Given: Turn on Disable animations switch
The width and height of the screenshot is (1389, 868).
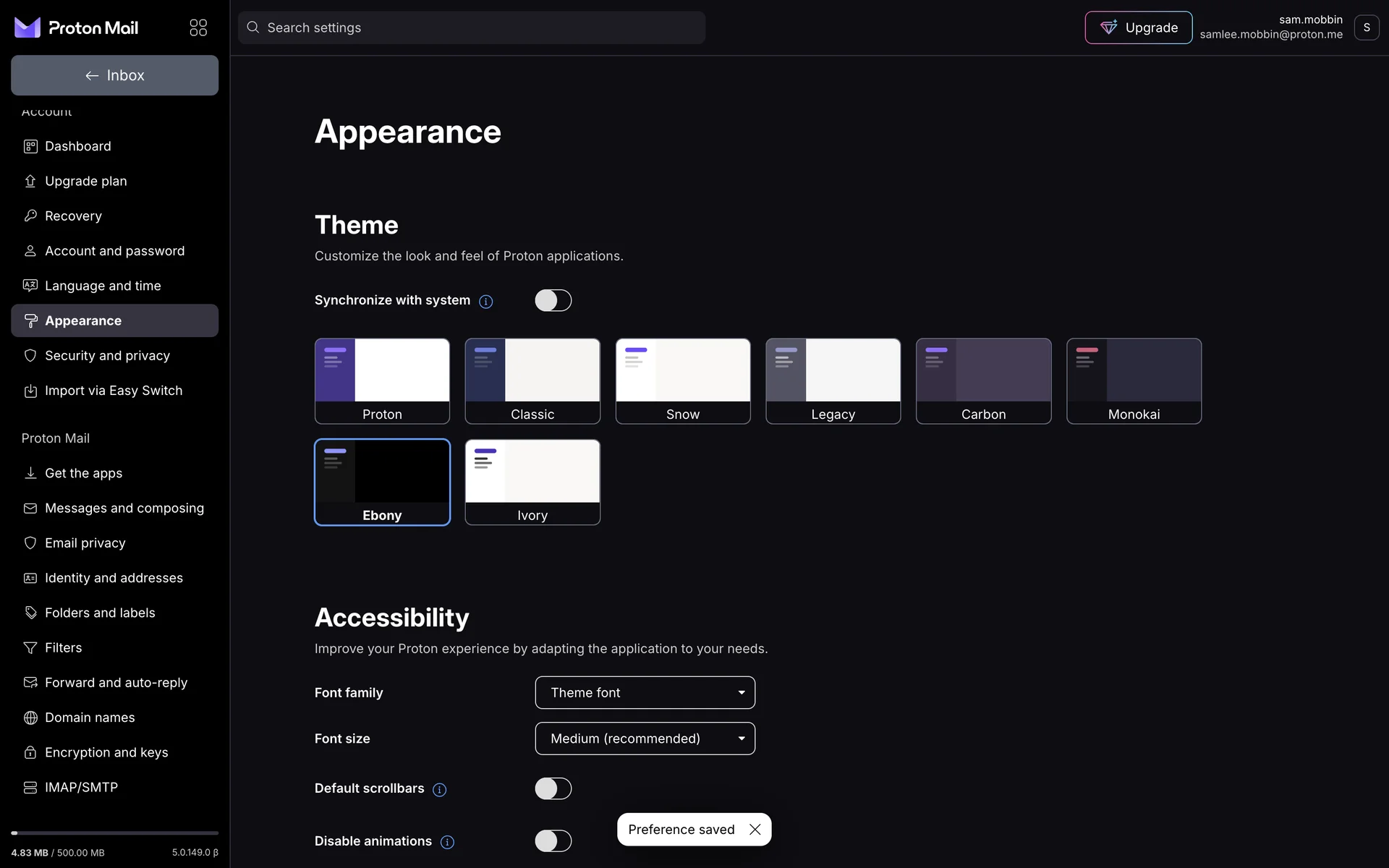Looking at the screenshot, I should pyautogui.click(x=553, y=841).
